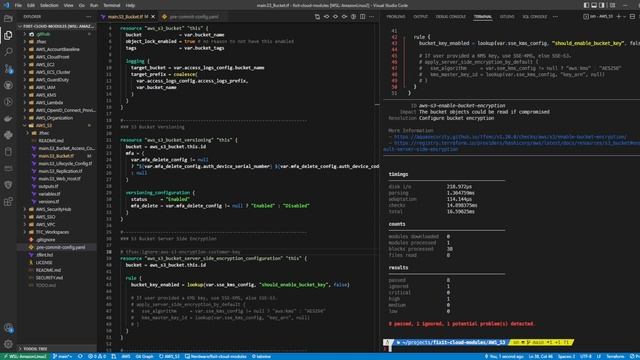The height and width of the screenshot is (360, 640).
Task: Open outputs.tf file in explorer
Action: tap(48, 187)
